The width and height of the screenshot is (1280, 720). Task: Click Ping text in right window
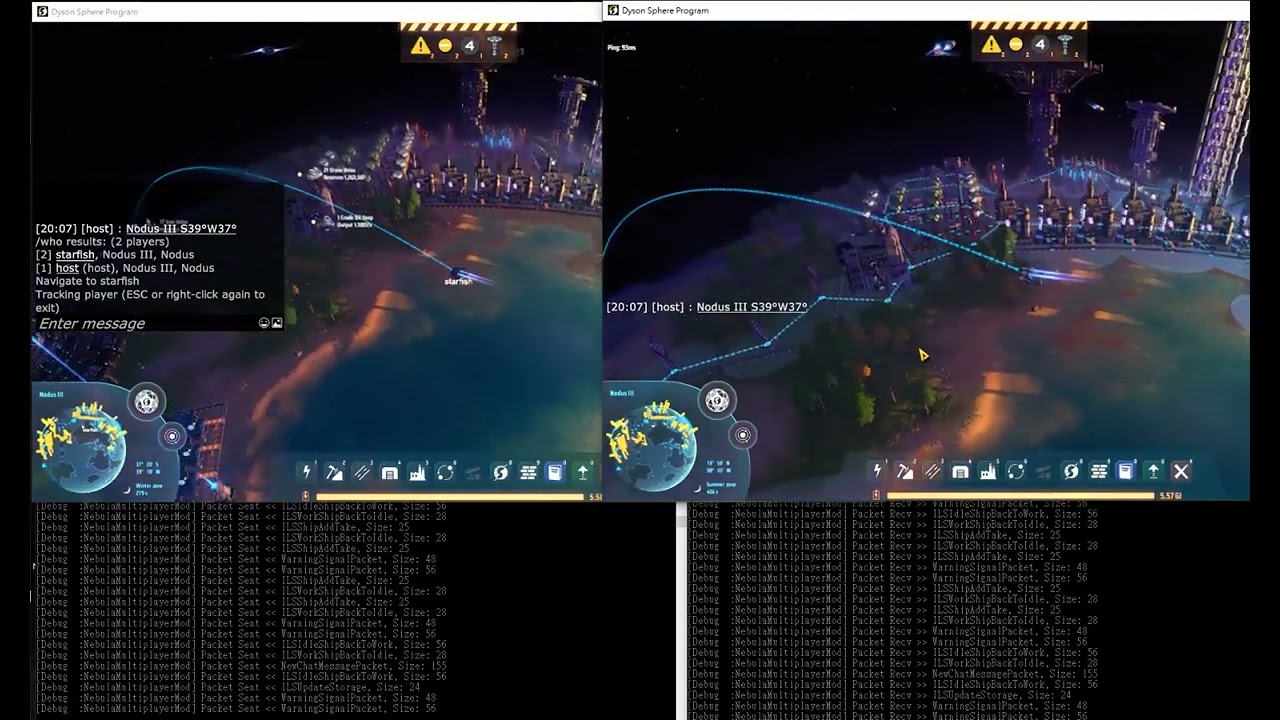pyautogui.click(x=621, y=47)
